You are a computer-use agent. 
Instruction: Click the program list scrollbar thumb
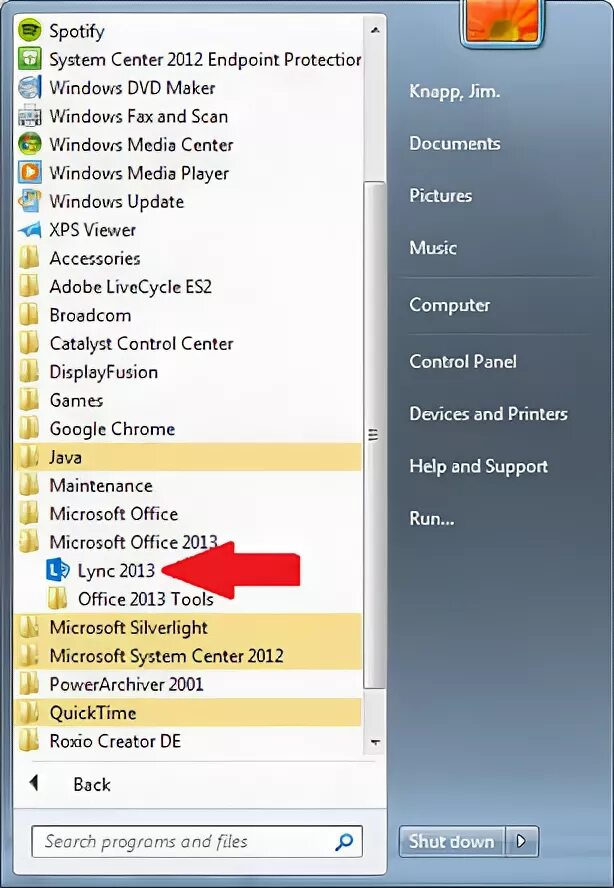[374, 435]
